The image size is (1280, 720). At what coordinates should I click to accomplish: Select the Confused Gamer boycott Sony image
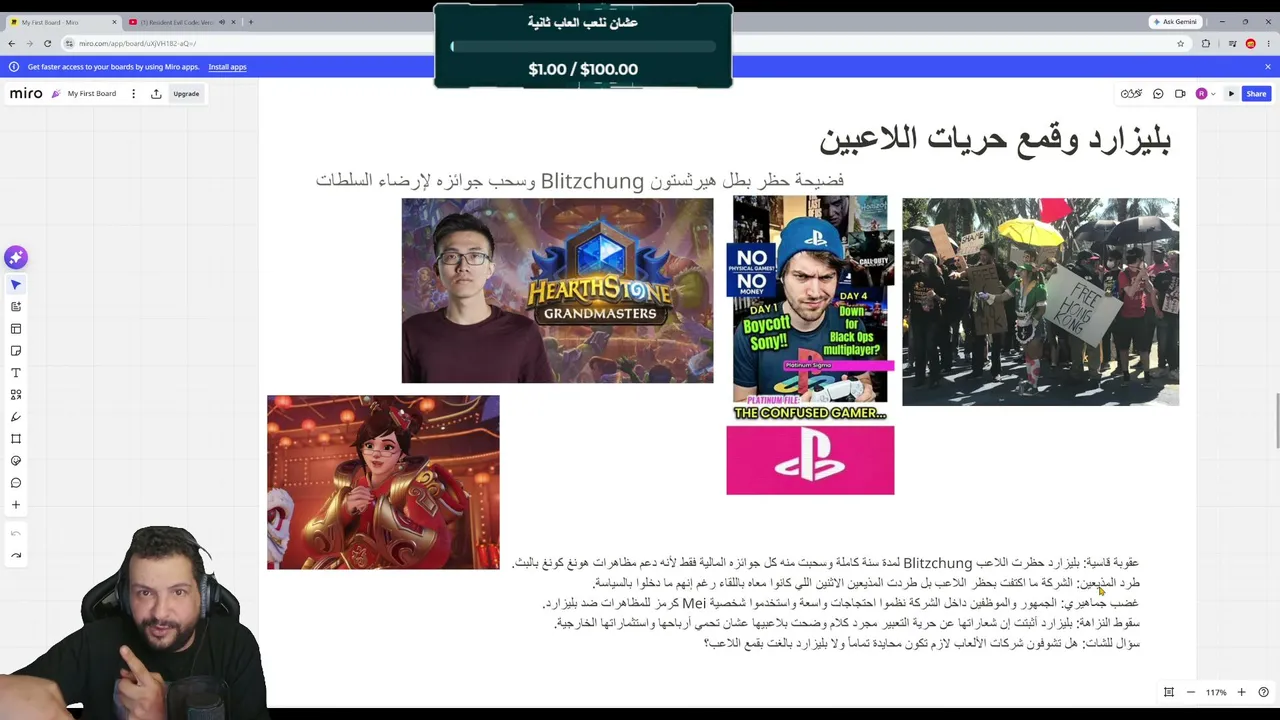[810, 308]
